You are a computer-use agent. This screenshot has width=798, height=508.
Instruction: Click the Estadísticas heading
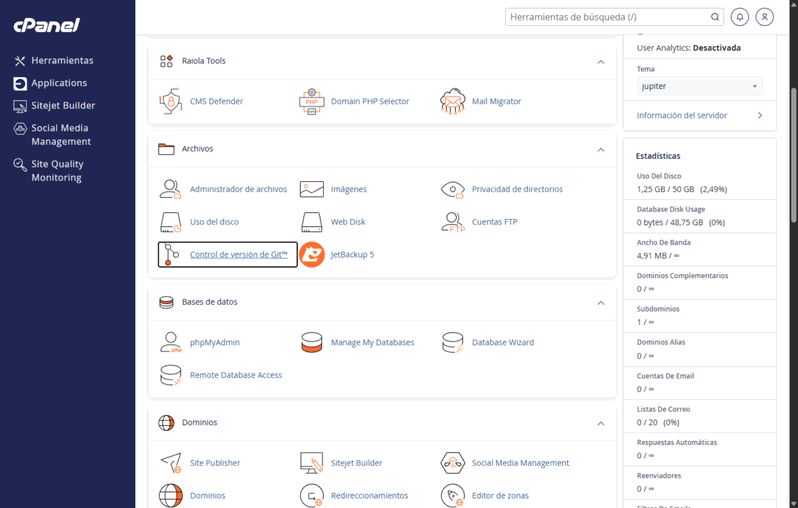(658, 156)
